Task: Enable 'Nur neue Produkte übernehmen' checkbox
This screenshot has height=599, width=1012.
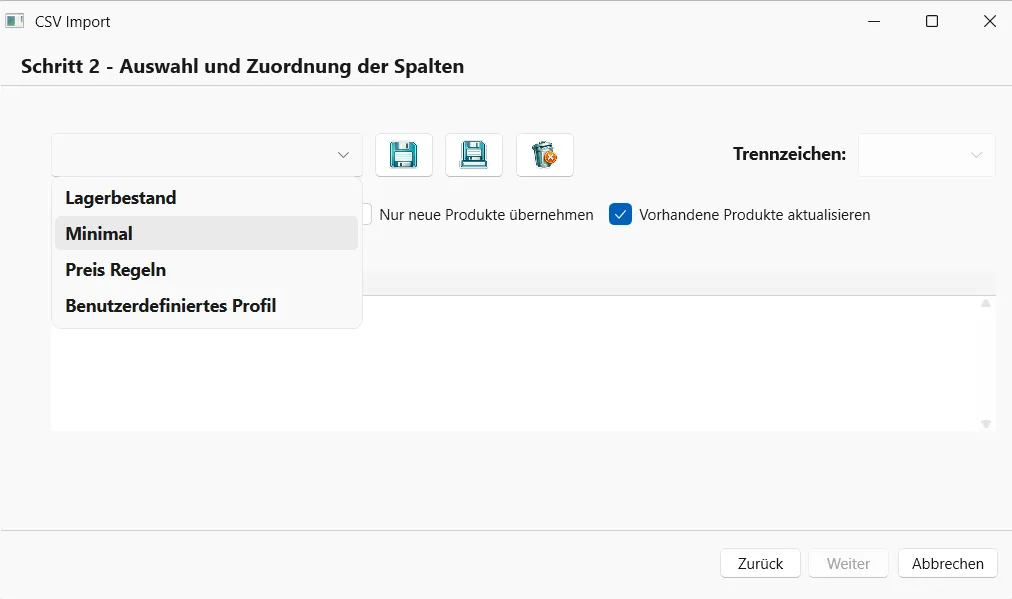Action: [x=366, y=214]
